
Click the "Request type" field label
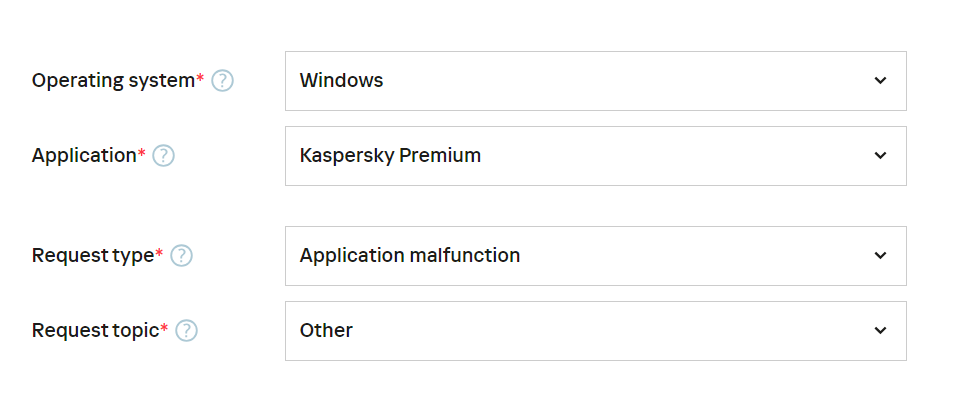pos(93,256)
